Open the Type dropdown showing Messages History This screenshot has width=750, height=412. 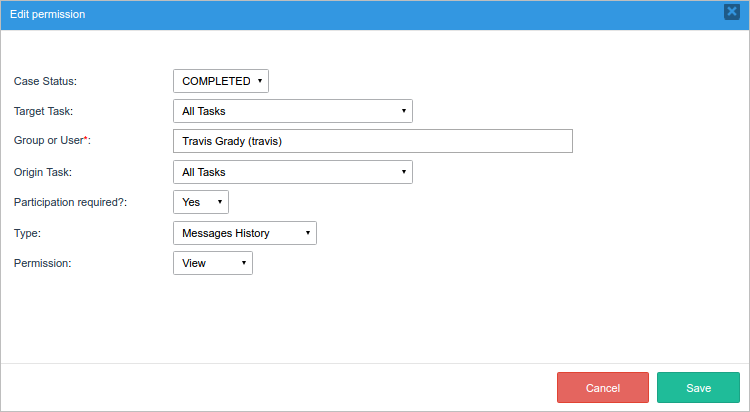(245, 233)
